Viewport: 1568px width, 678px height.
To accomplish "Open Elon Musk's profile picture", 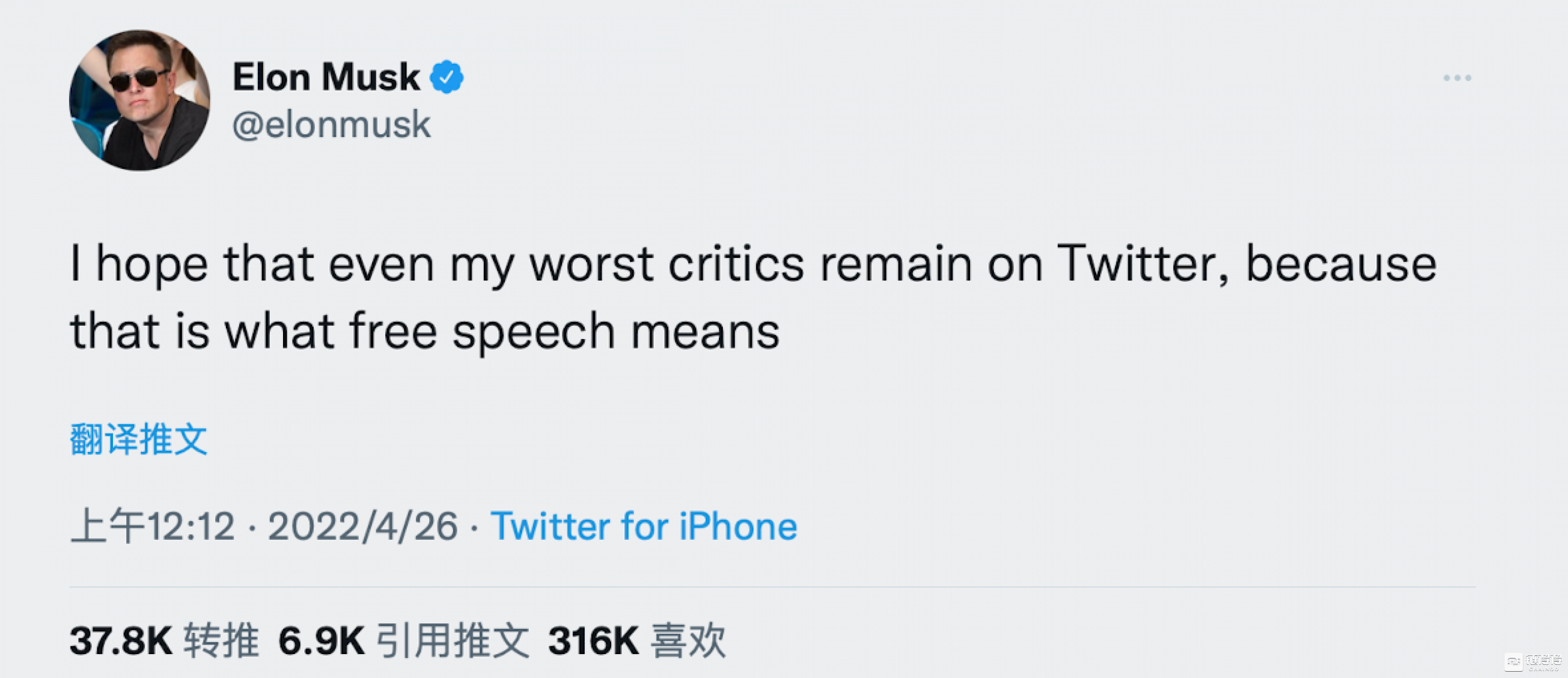I will pos(139,100).
